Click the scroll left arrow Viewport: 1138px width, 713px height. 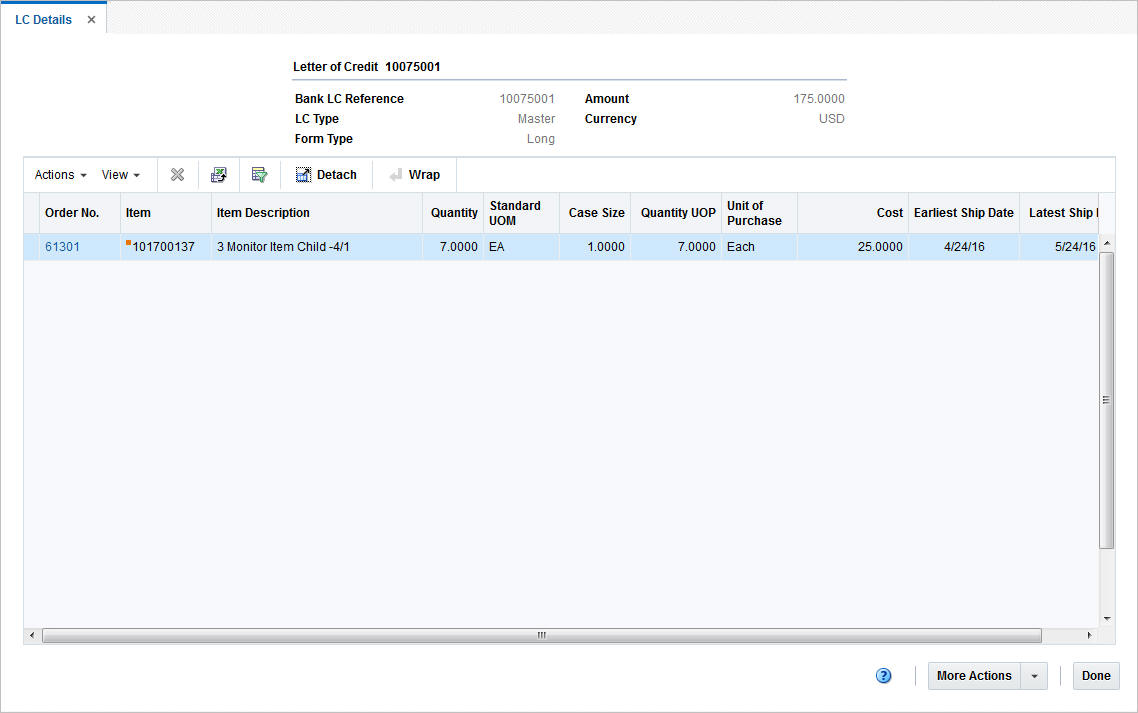point(31,635)
